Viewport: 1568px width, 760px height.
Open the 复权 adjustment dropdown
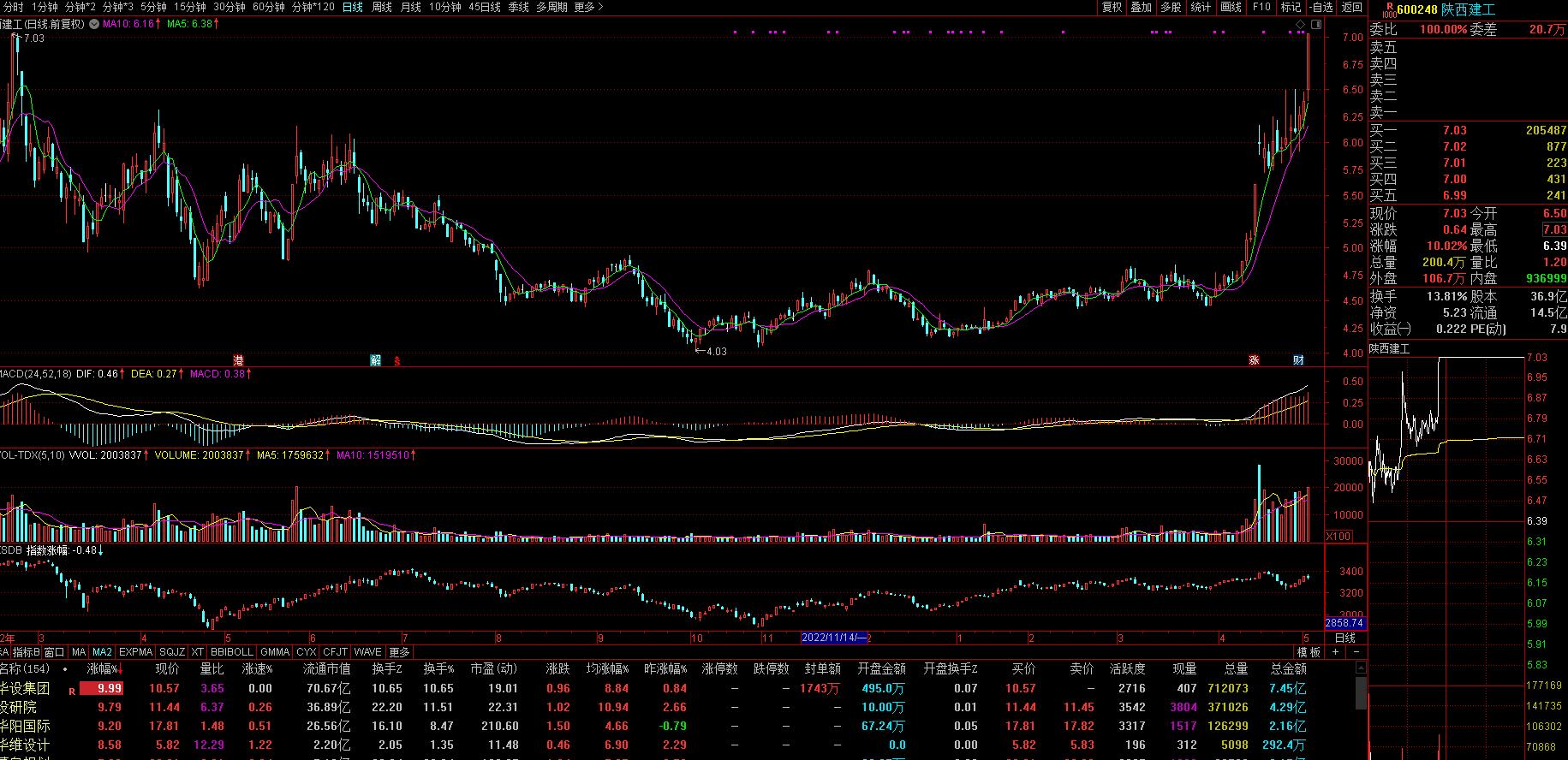tap(1112, 7)
